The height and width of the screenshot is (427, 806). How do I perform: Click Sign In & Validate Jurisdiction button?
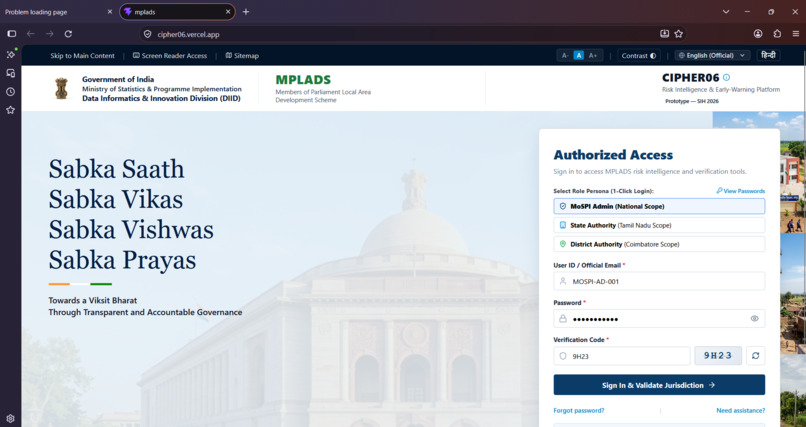(x=659, y=385)
